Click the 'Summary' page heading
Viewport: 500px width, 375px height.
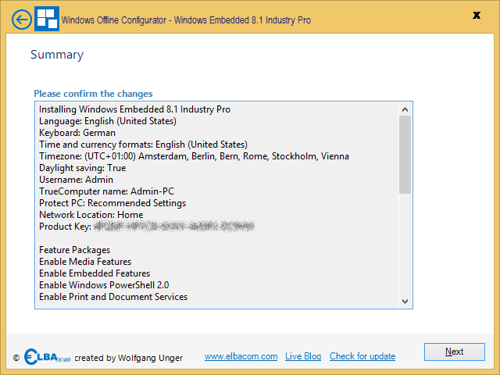point(57,55)
